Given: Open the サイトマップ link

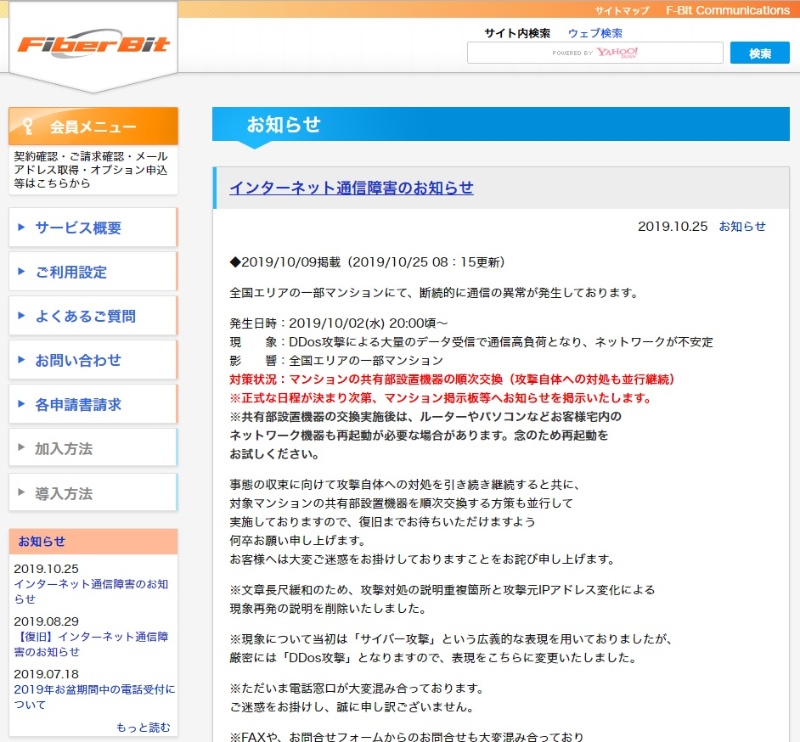Looking at the screenshot, I should [621, 10].
